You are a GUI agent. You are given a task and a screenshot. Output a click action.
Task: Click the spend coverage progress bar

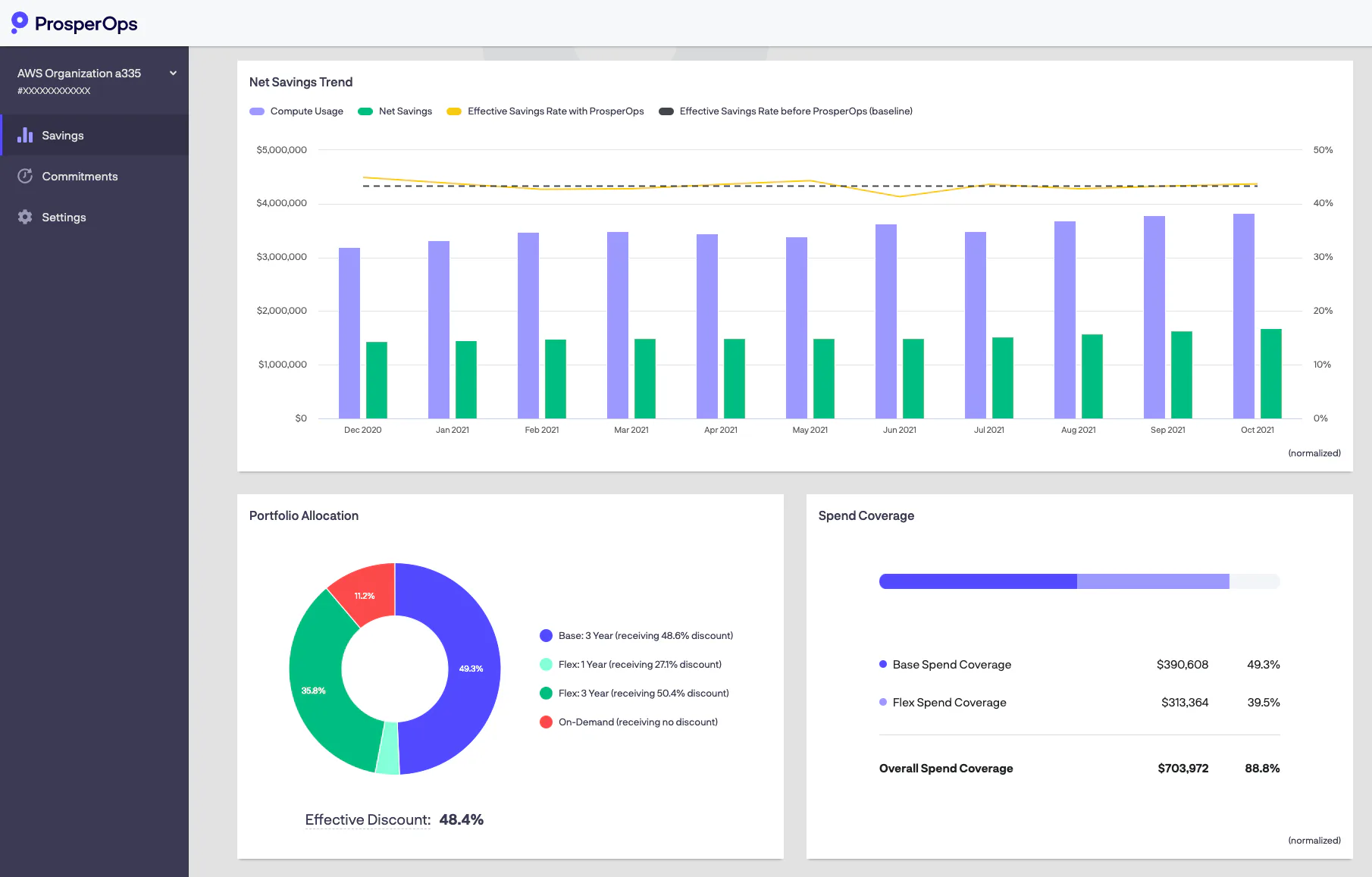[x=1079, y=581]
